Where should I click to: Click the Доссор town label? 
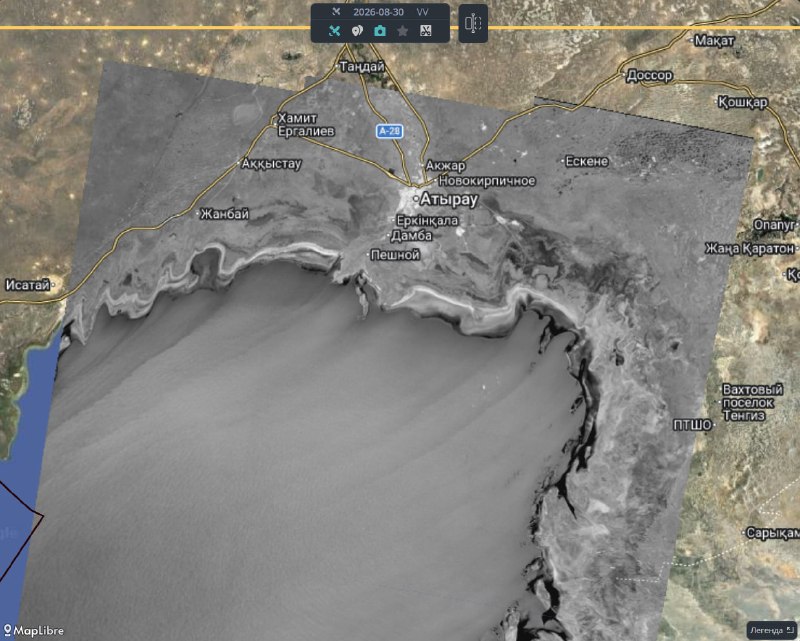[649, 76]
